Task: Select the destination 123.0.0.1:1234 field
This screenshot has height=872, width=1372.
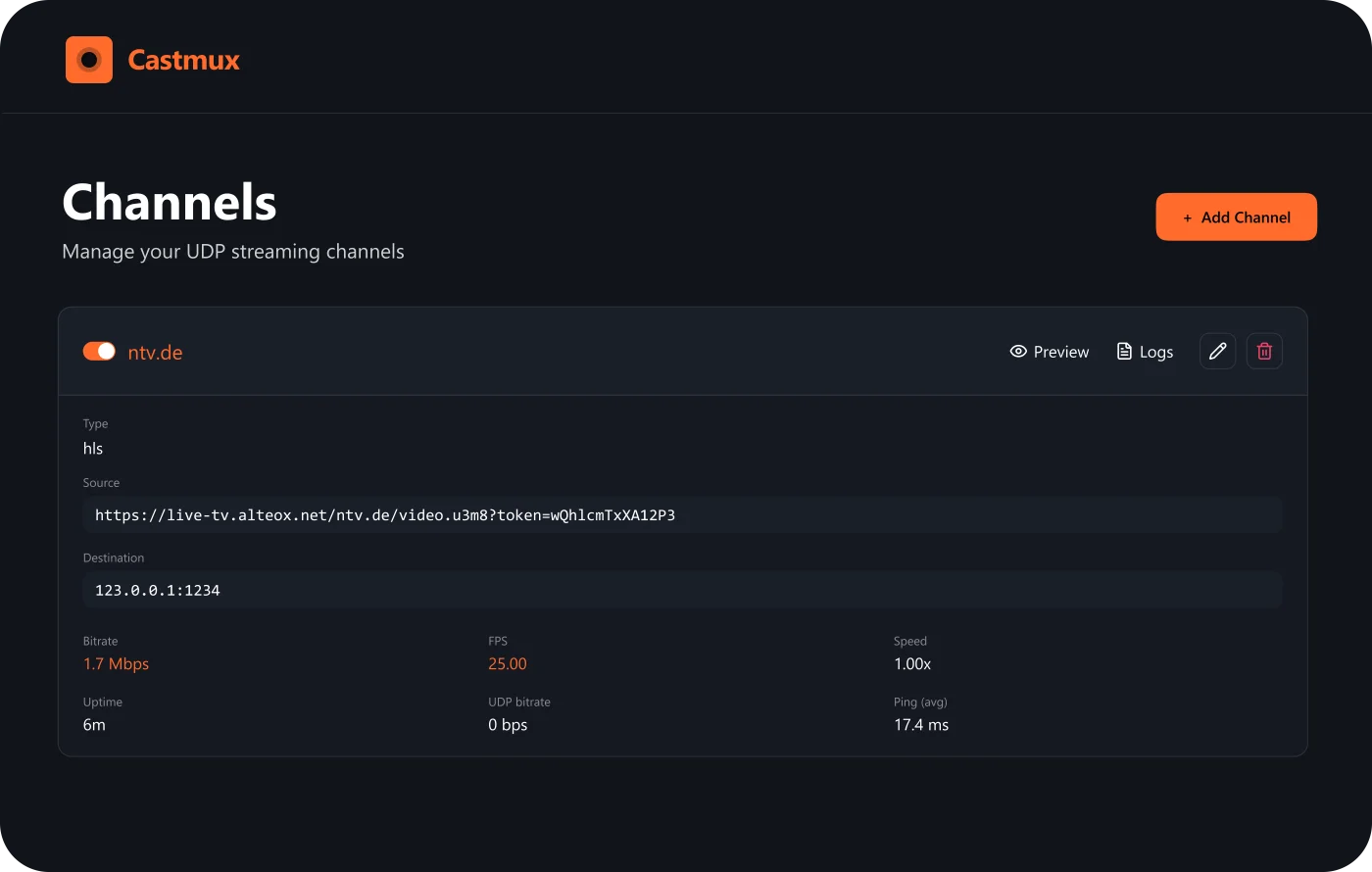Action: point(683,590)
